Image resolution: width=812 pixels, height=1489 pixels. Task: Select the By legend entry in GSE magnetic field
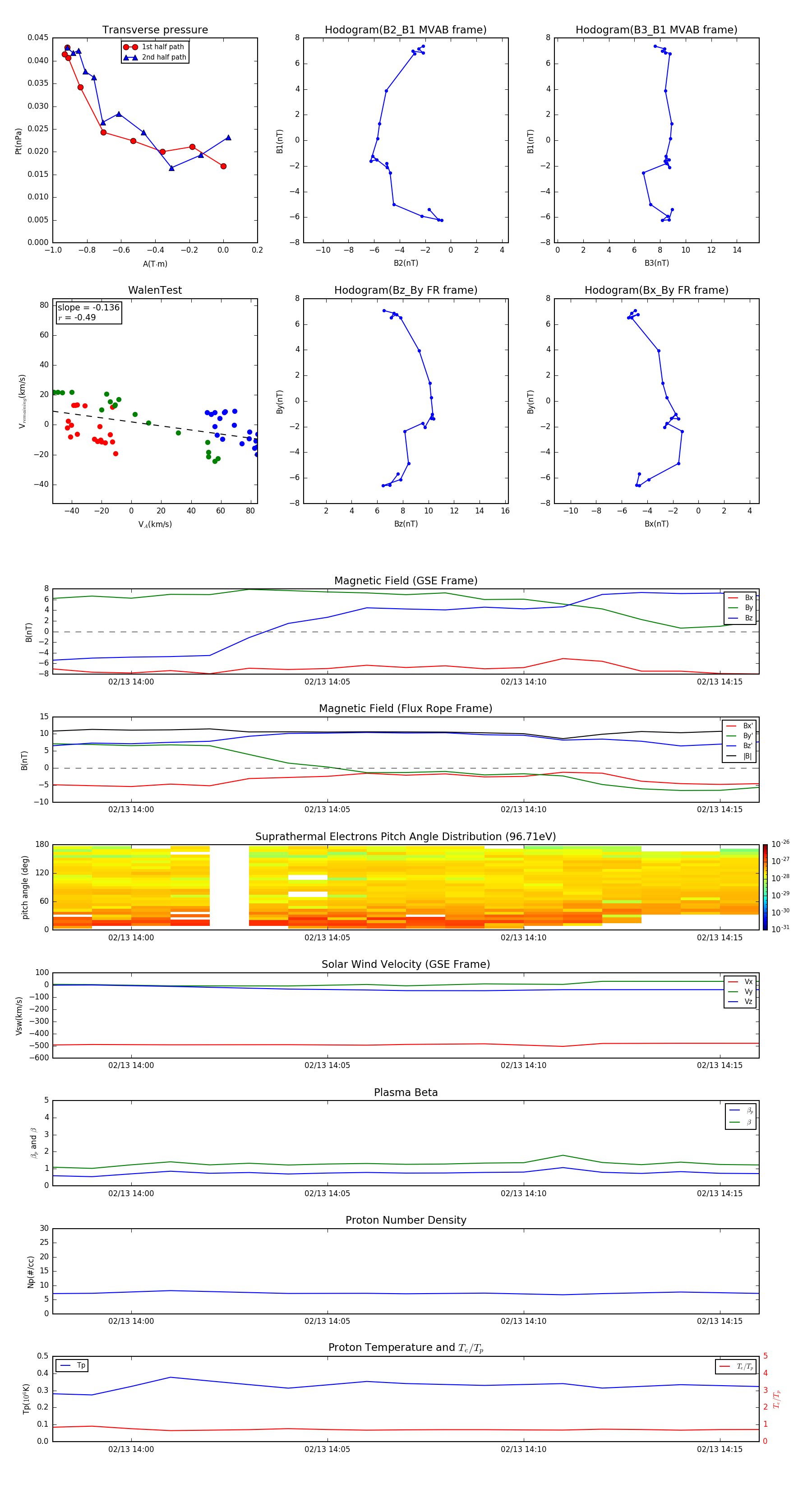click(x=740, y=607)
